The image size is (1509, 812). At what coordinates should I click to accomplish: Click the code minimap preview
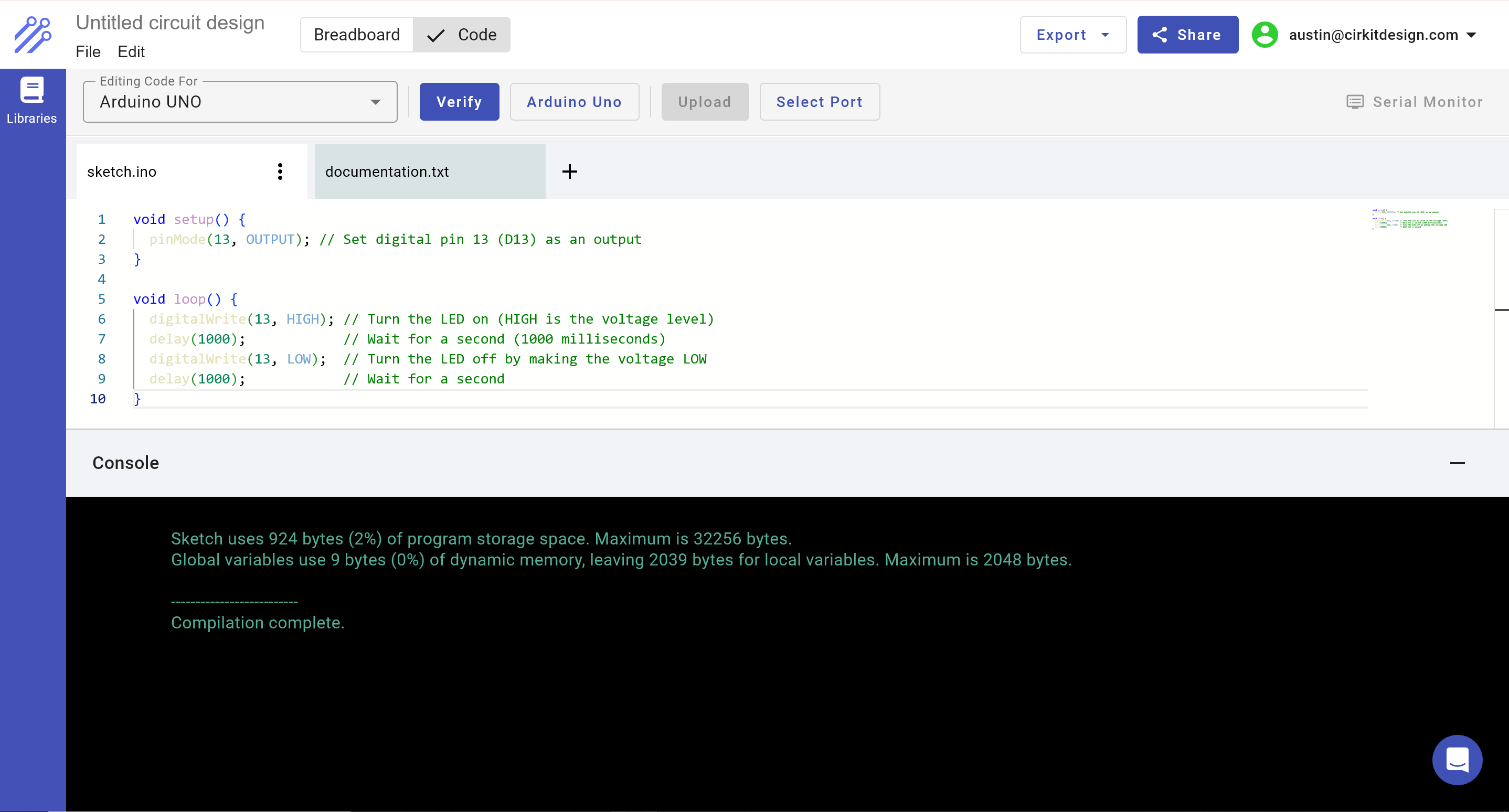[x=1409, y=220]
